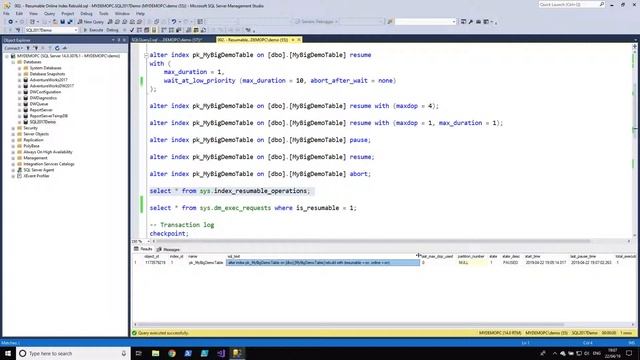This screenshot has width=640, height=360.
Task: Expand the SQL Server Agent node
Action: (x=13, y=170)
